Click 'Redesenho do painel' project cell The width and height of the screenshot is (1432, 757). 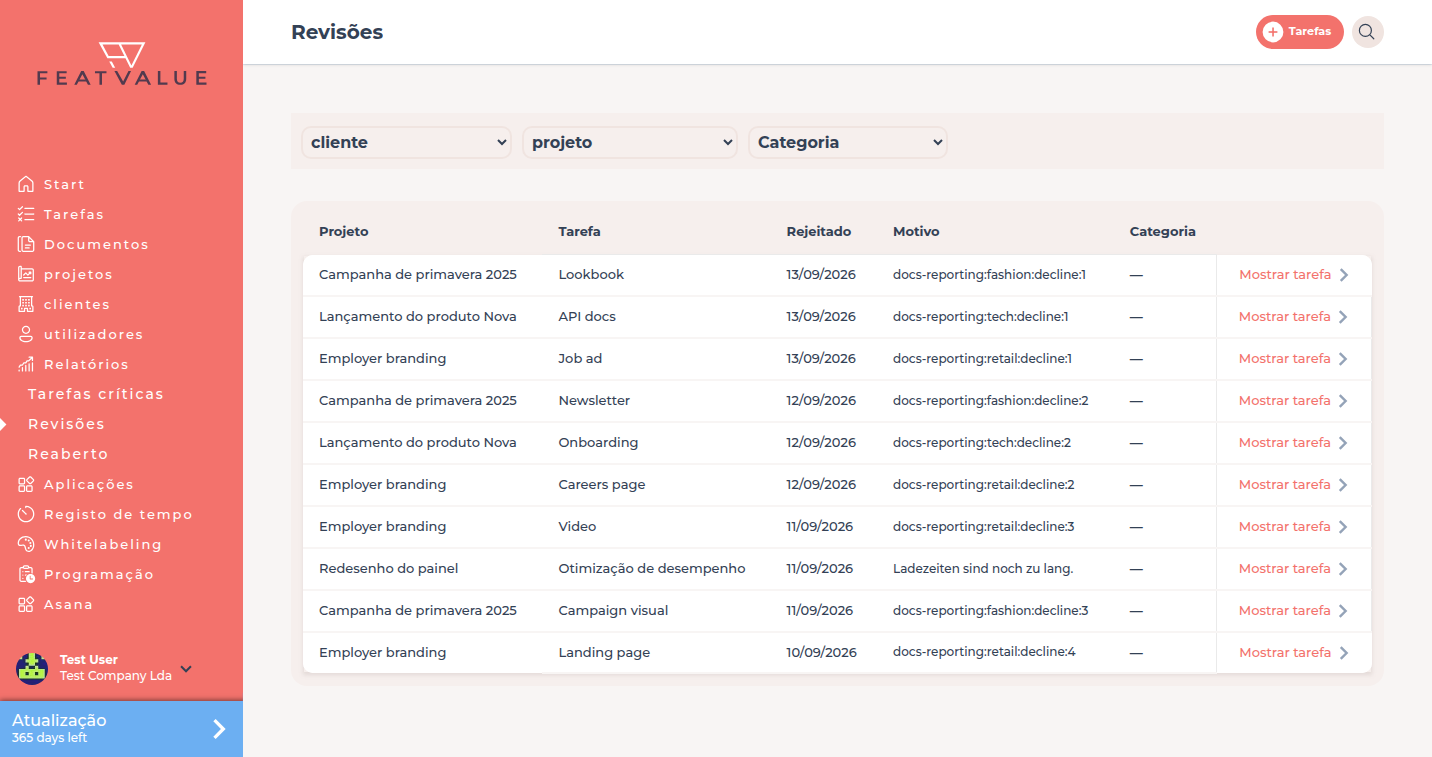[x=389, y=569]
